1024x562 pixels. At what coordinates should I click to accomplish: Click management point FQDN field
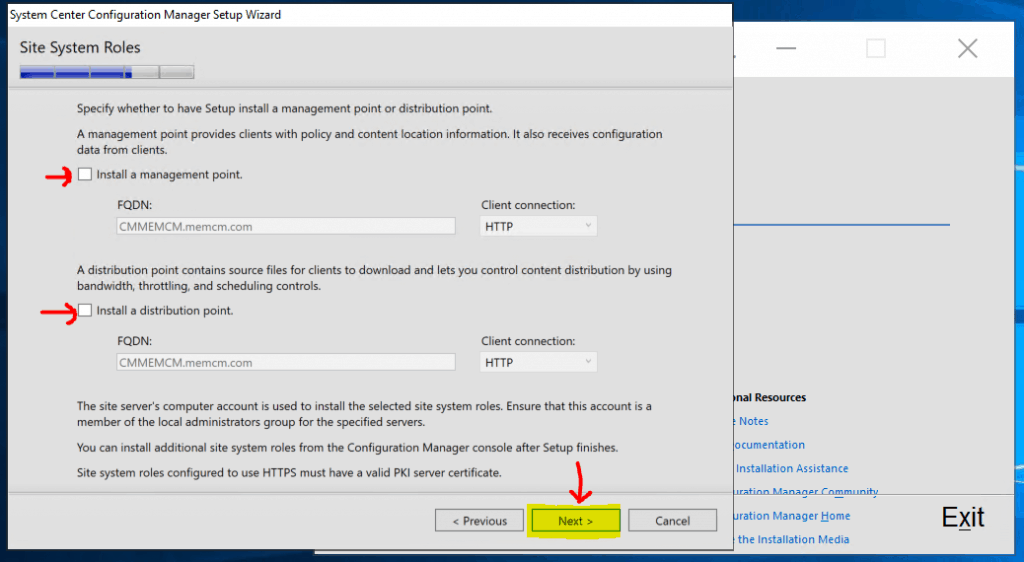(x=285, y=226)
